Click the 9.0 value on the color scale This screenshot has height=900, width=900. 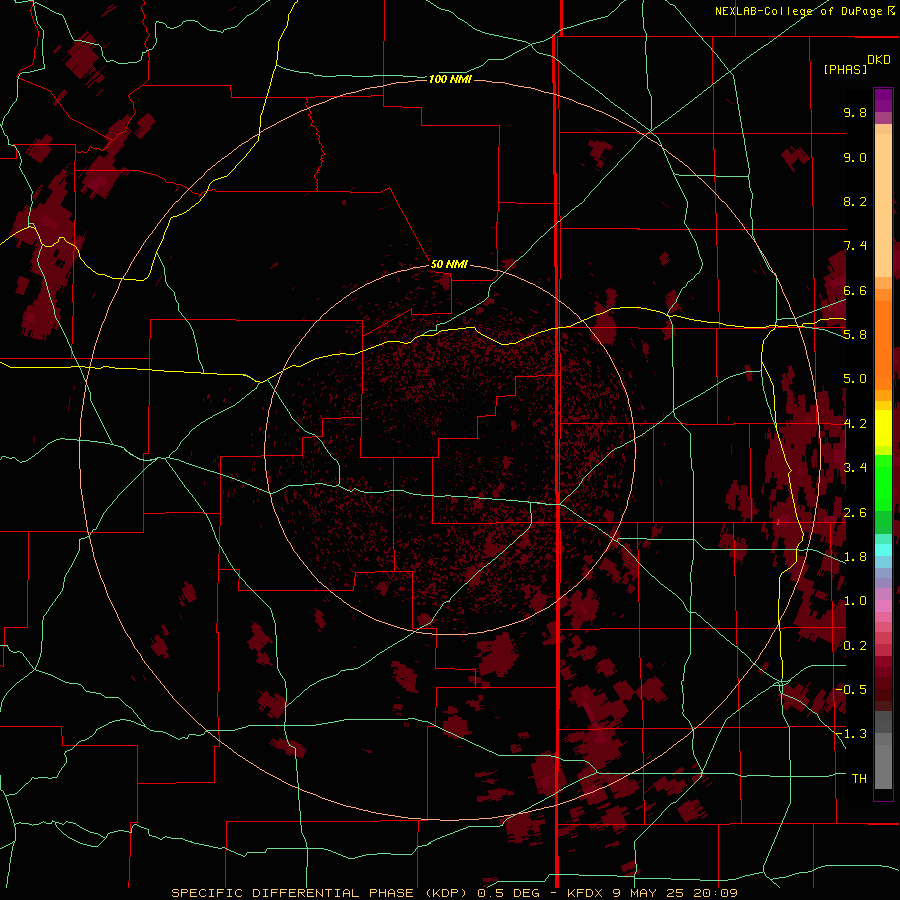pyautogui.click(x=855, y=157)
